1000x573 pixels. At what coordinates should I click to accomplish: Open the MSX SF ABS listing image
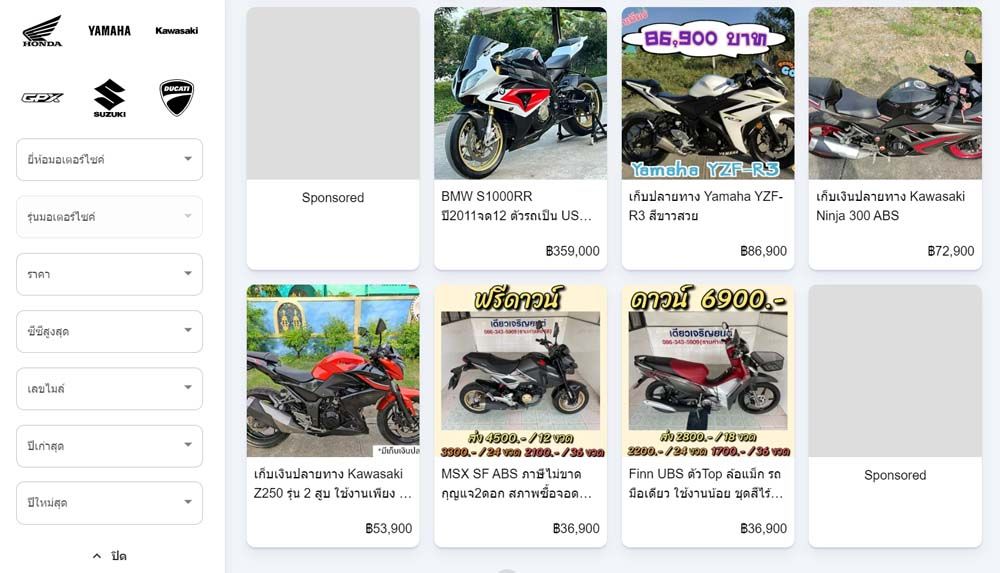pos(520,371)
